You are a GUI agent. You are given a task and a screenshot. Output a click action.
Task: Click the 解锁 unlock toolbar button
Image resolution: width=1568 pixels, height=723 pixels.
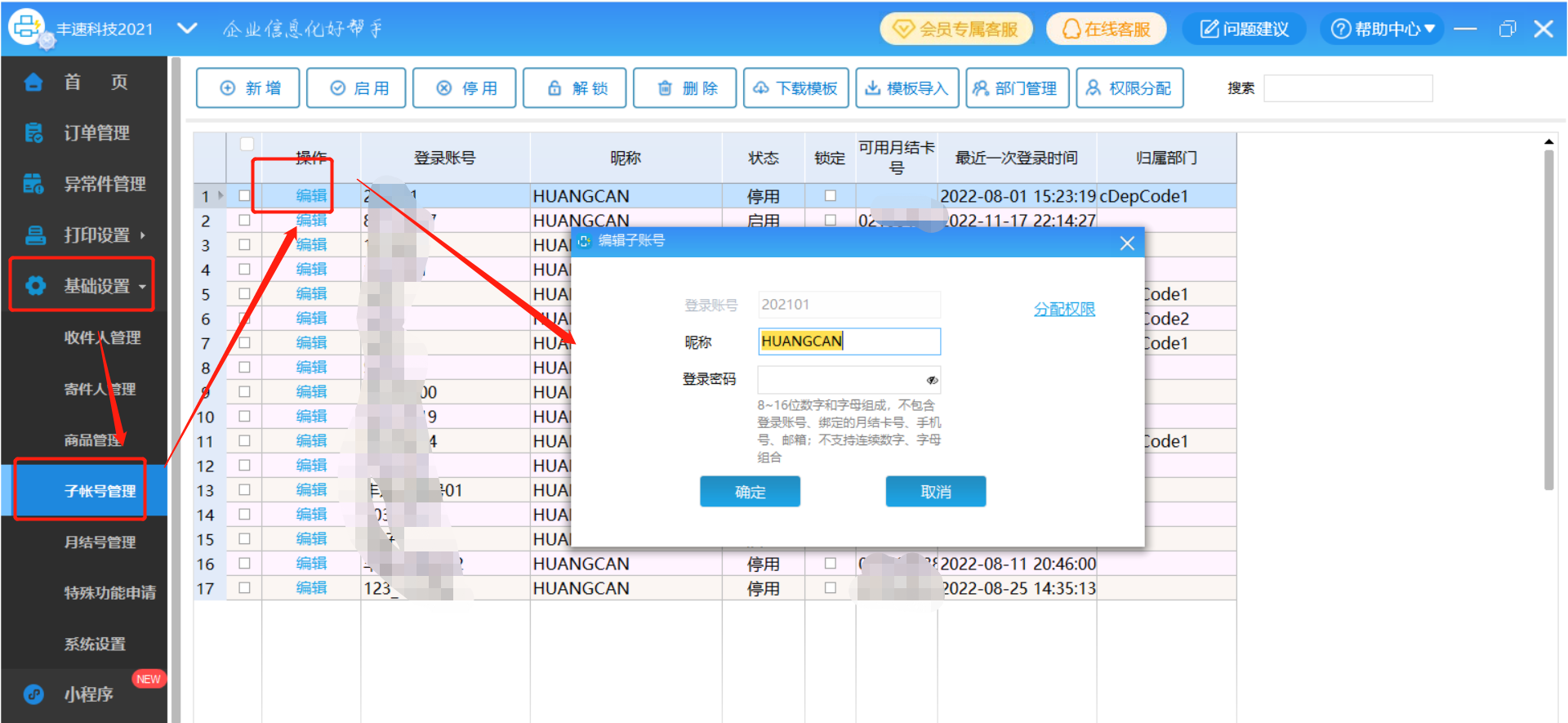575,88
